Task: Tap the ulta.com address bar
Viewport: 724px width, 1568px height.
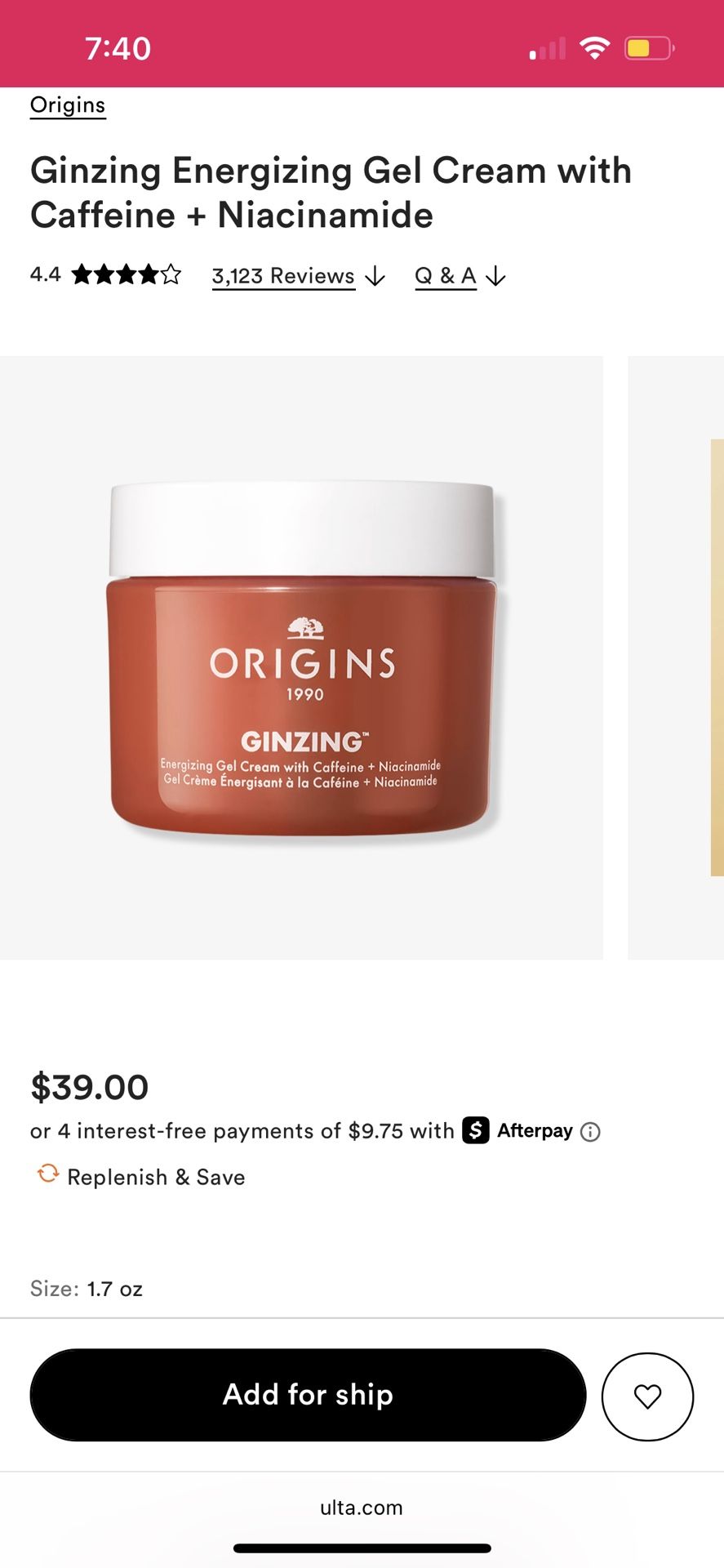Action: click(x=362, y=1508)
